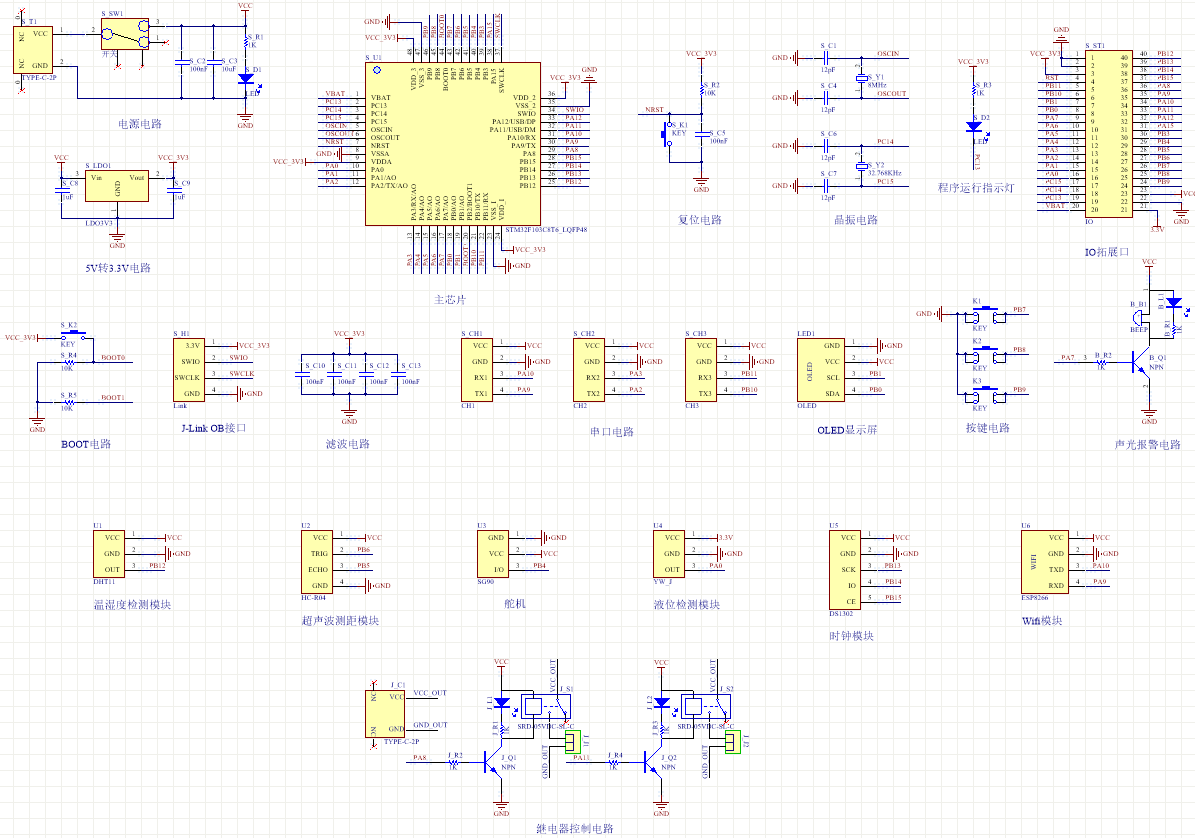Click the S_D2 program-running LED diode
Viewport: 1195px width, 838px height.
[x=974, y=127]
